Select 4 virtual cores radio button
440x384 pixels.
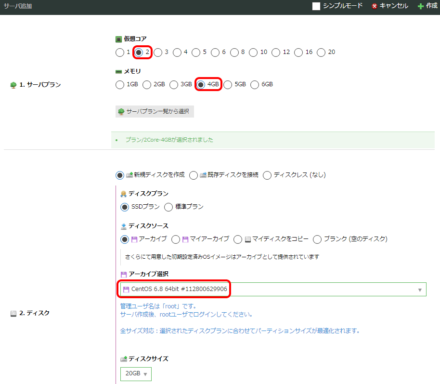(x=177, y=52)
